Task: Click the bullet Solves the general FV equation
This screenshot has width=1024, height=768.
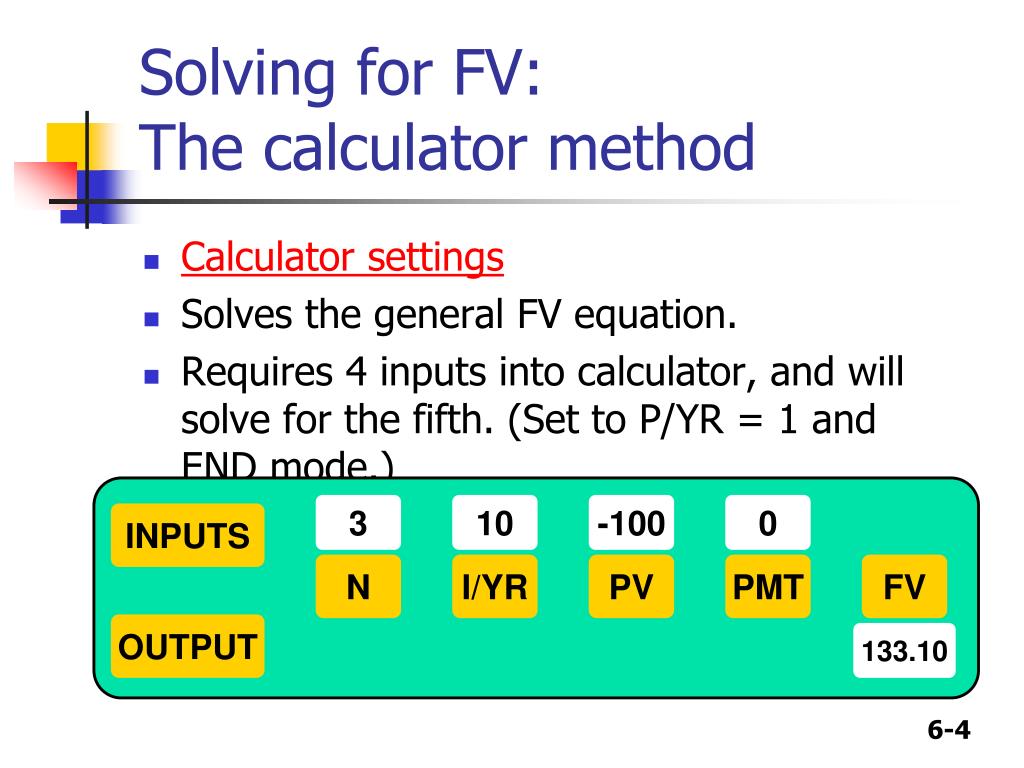Action: pyautogui.click(x=458, y=315)
